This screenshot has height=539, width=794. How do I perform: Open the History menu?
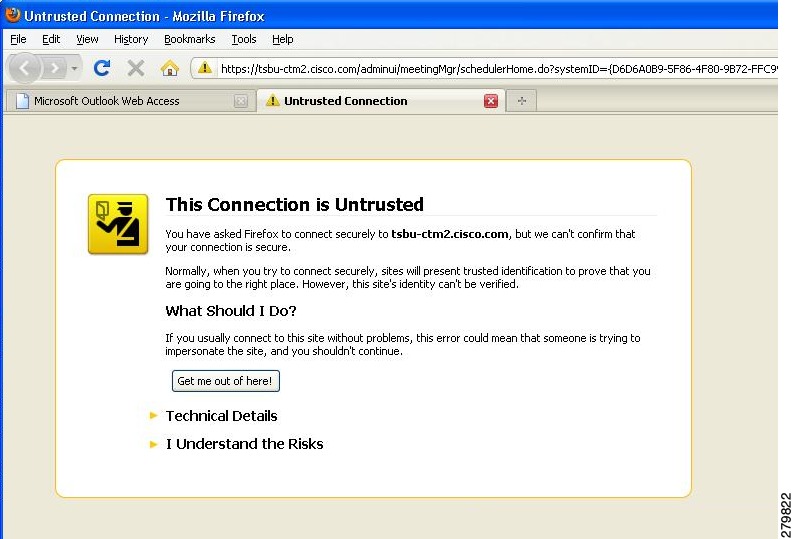[x=131, y=39]
